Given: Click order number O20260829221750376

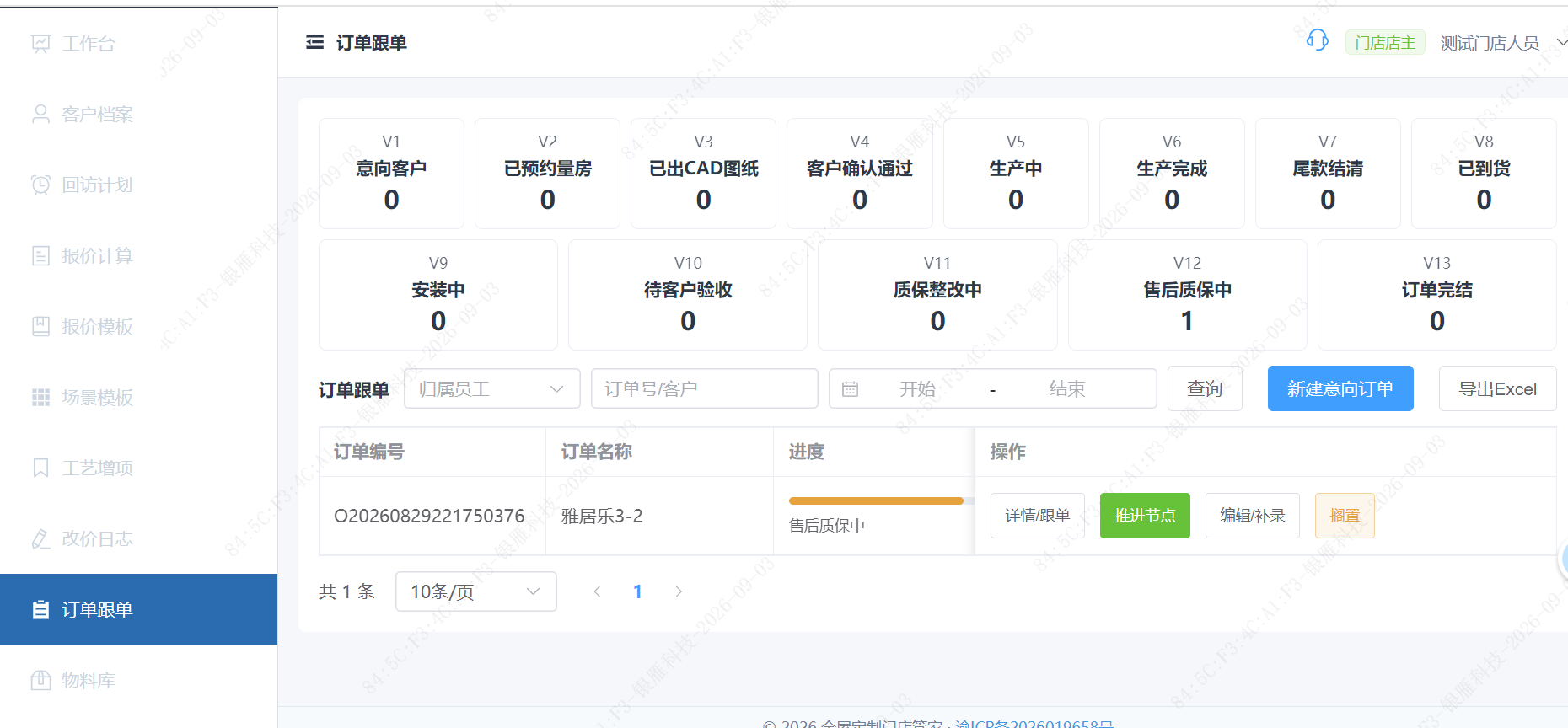Looking at the screenshot, I should [x=429, y=516].
